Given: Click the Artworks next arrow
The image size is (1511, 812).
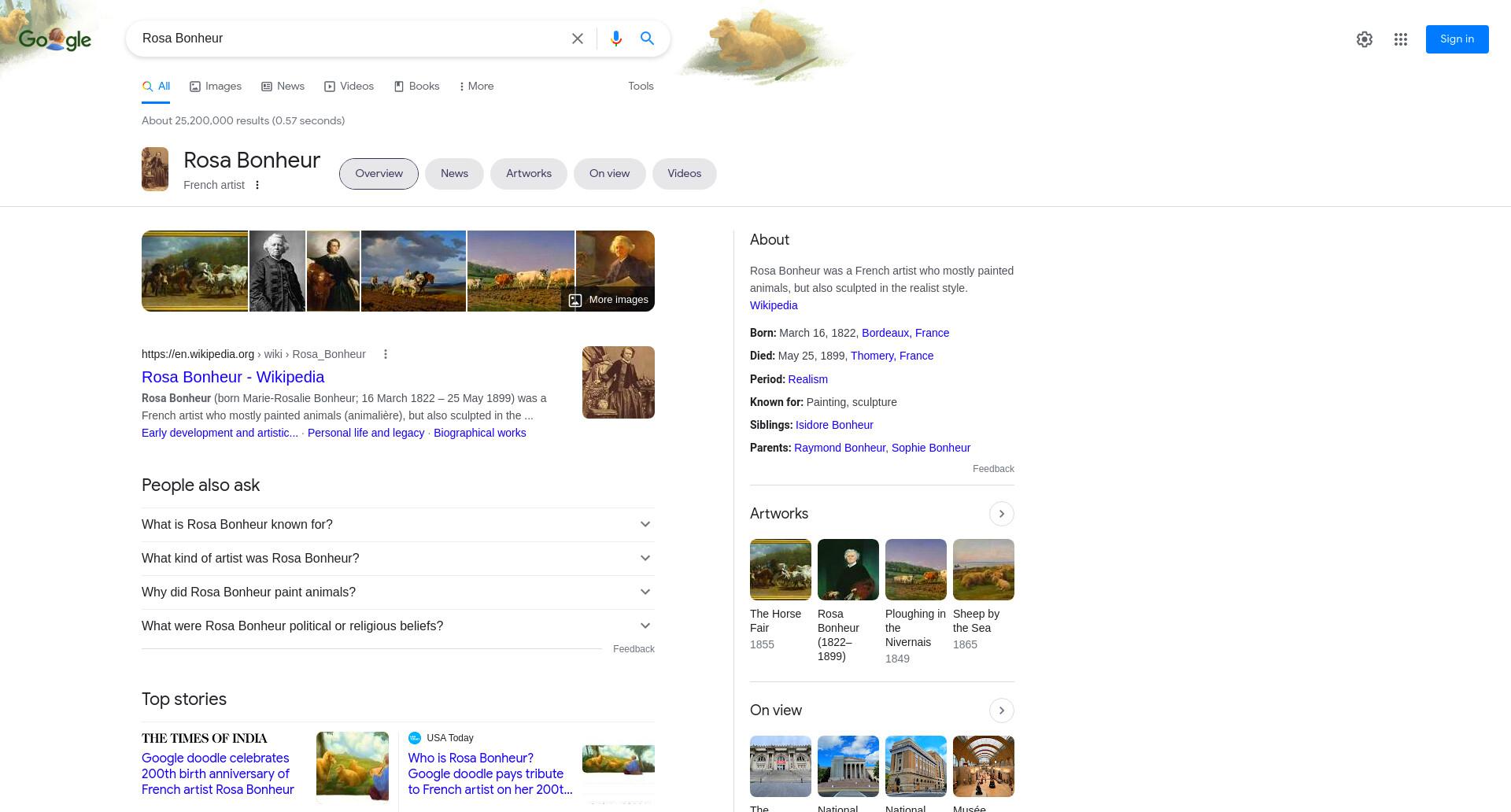Looking at the screenshot, I should 1002,514.
